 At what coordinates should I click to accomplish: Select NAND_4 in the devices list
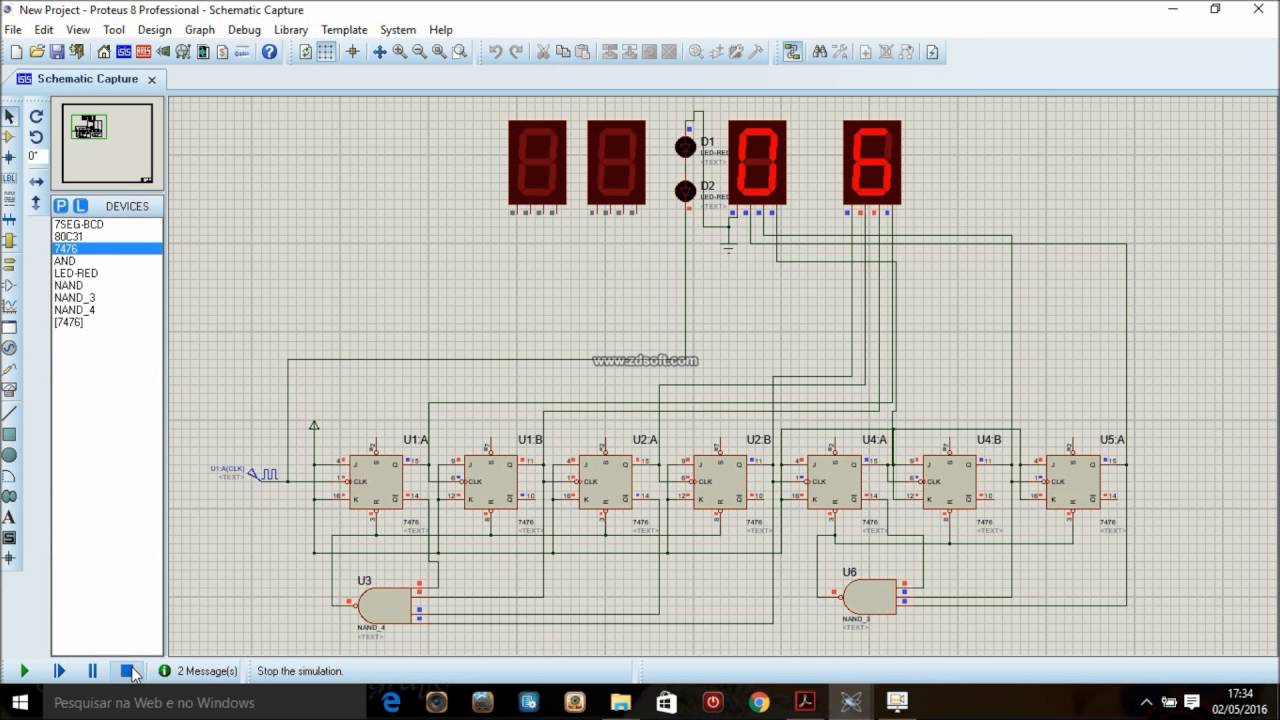tap(107, 310)
